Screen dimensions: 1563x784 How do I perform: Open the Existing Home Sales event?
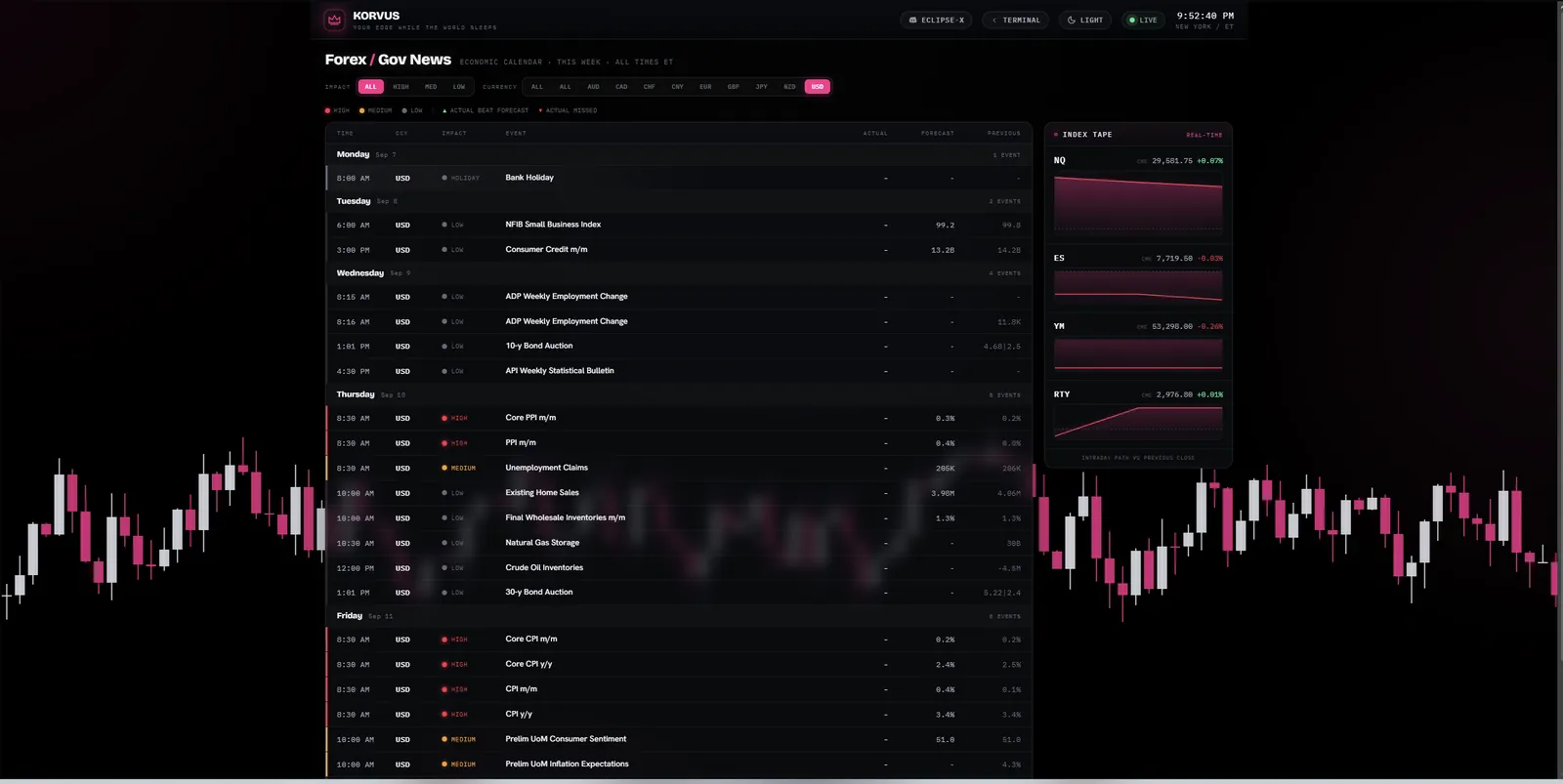(x=679, y=493)
